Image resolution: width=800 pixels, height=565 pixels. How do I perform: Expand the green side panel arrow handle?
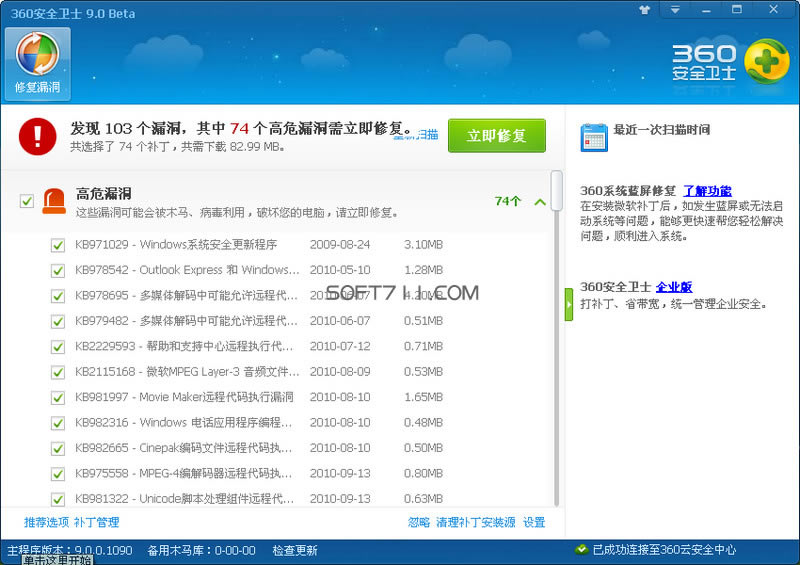tap(569, 304)
